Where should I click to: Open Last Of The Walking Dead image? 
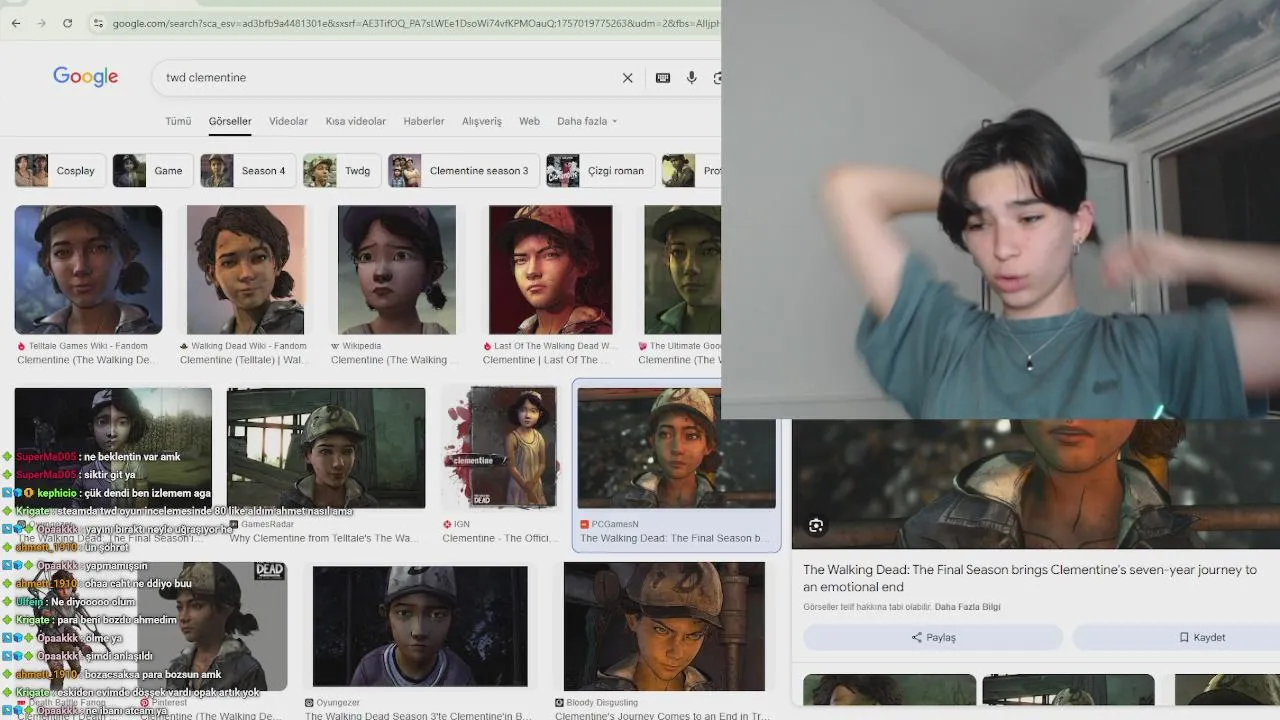551,270
